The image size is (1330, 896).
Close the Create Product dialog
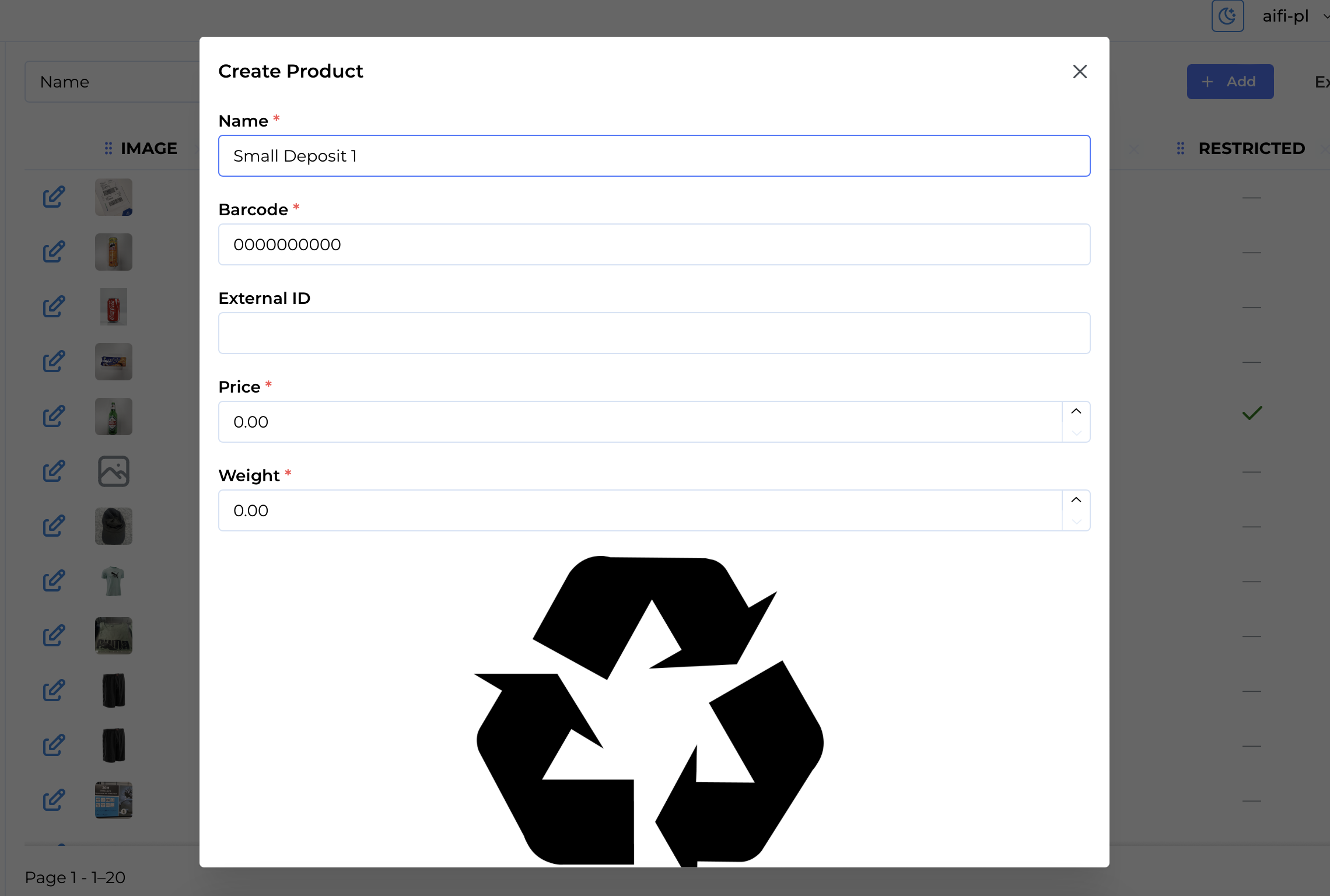coord(1080,72)
